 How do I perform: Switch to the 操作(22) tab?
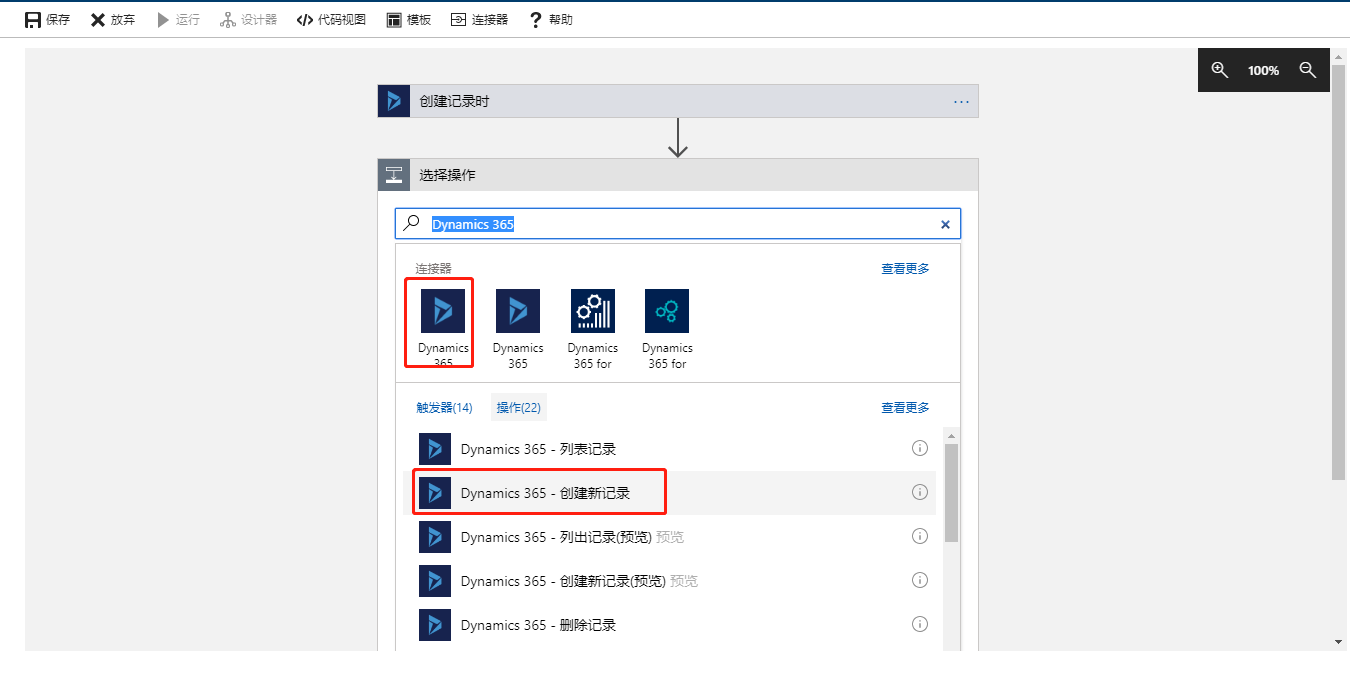pyautogui.click(x=519, y=407)
